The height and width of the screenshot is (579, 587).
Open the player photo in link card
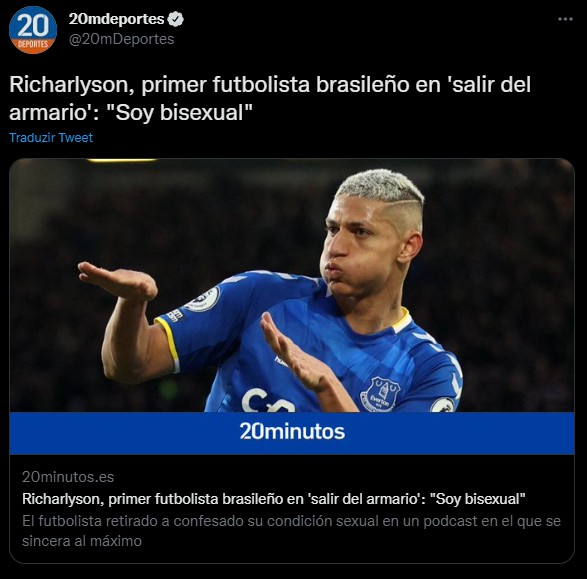click(x=292, y=285)
